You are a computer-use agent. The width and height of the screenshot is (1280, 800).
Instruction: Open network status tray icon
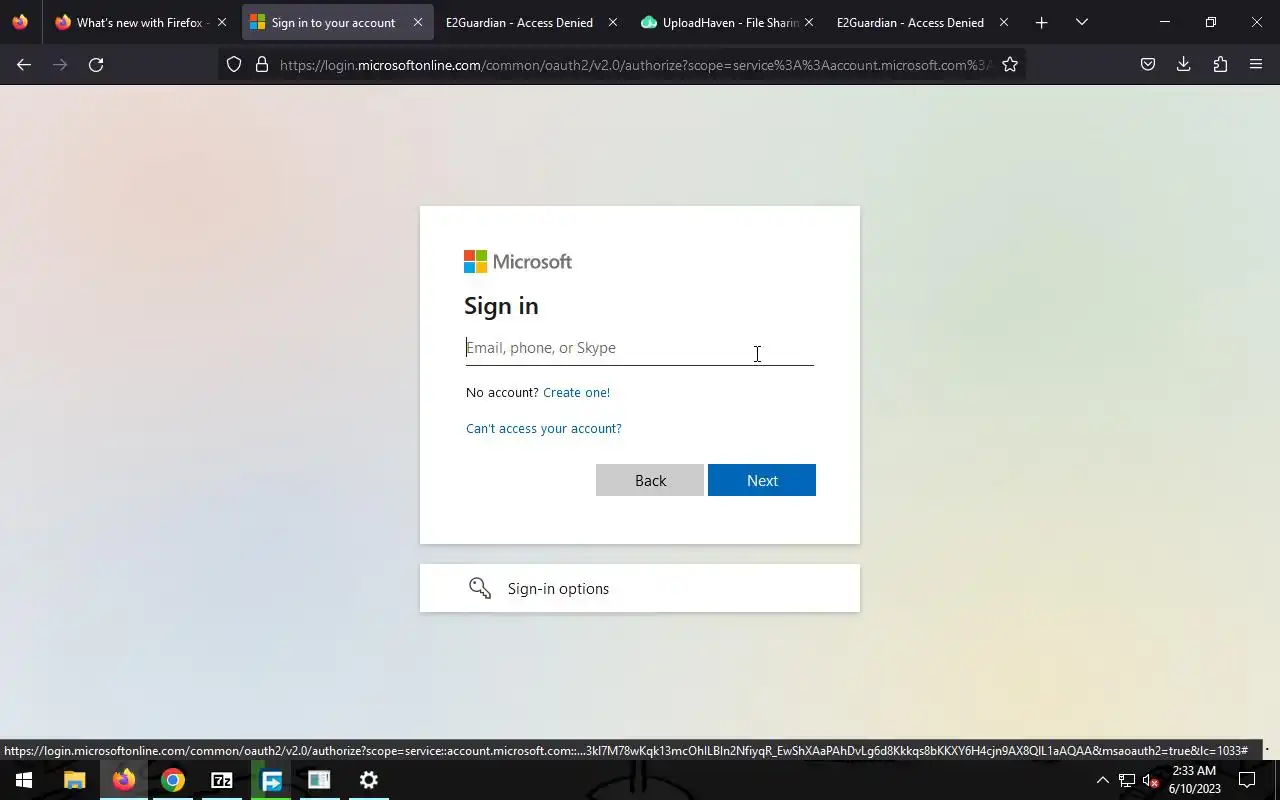[x=1127, y=780]
